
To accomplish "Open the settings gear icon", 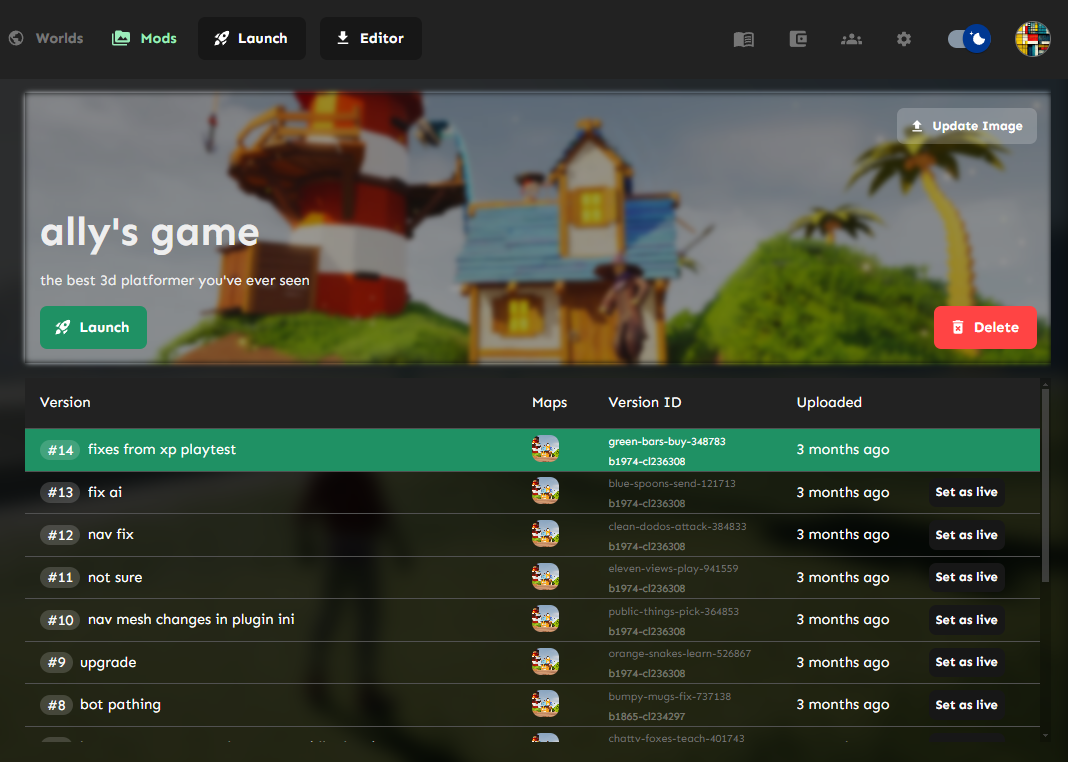I will [x=904, y=39].
